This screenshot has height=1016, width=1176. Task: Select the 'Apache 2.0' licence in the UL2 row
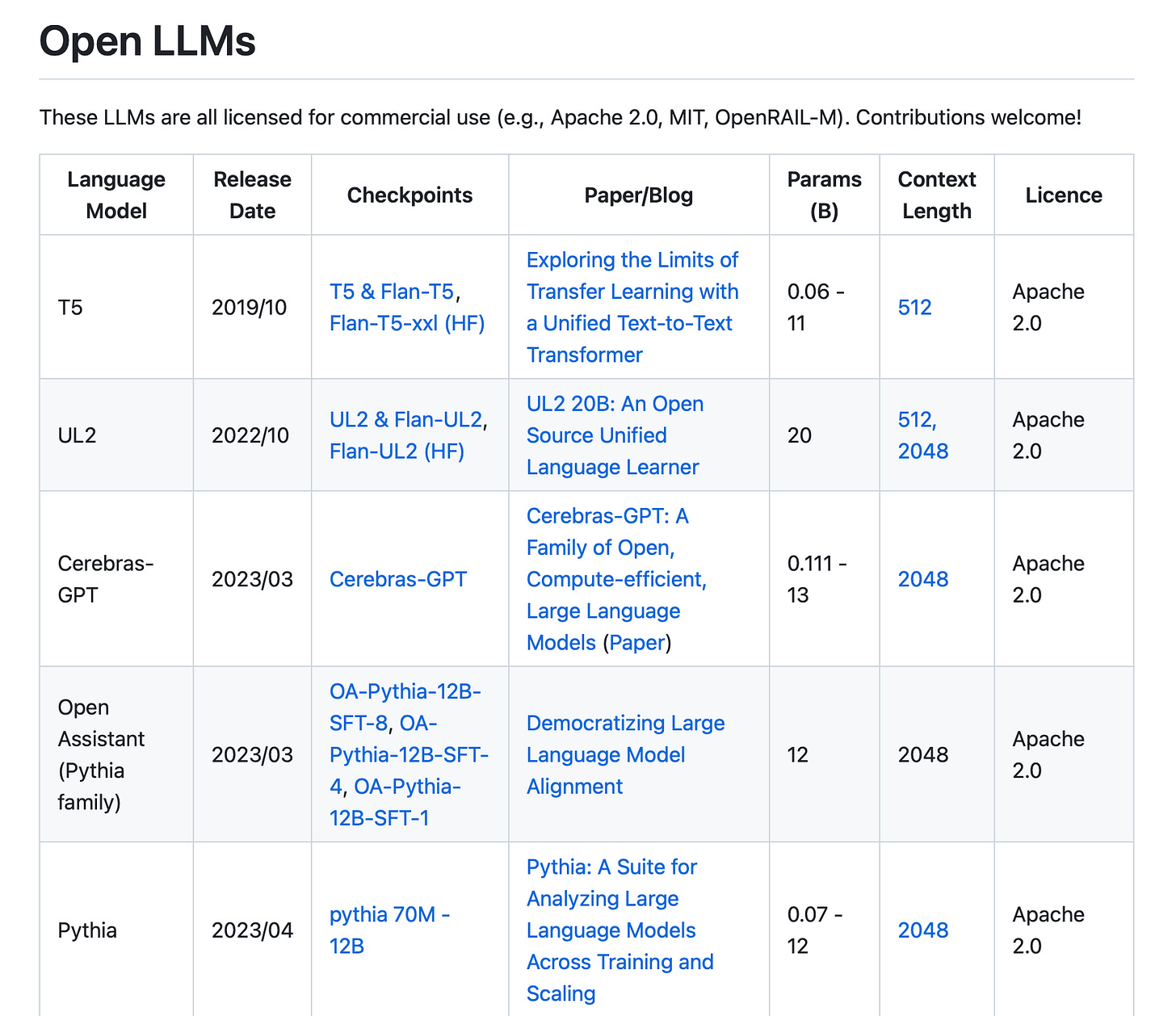(x=1048, y=435)
